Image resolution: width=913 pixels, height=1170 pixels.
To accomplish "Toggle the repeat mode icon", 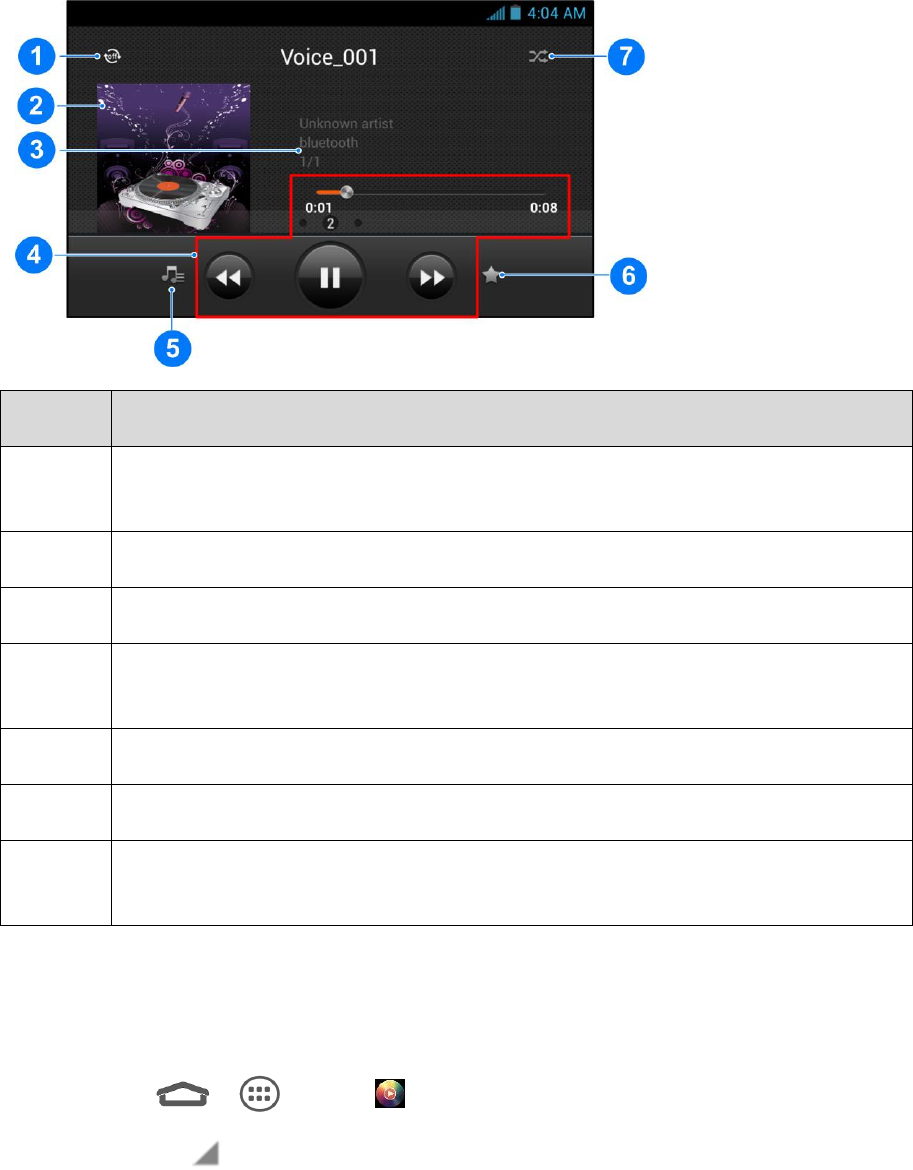I will click(x=113, y=56).
